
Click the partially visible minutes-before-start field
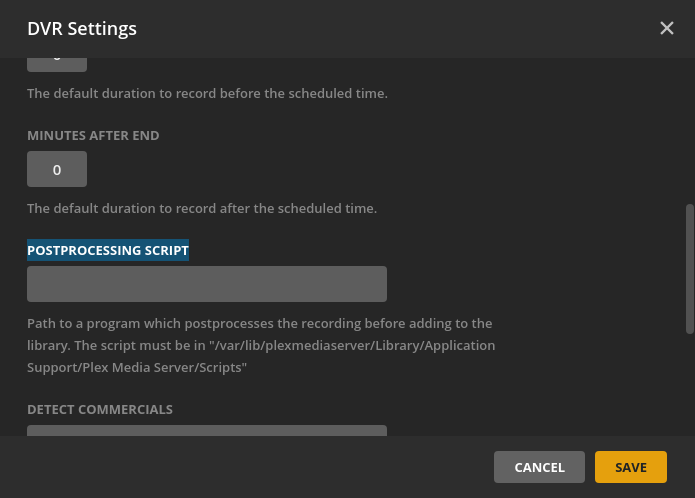[57, 62]
